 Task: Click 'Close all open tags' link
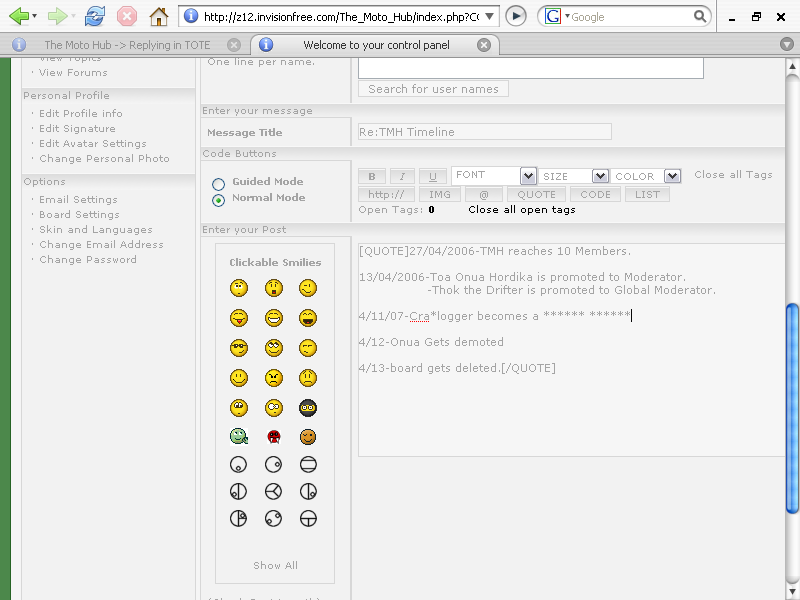click(522, 210)
